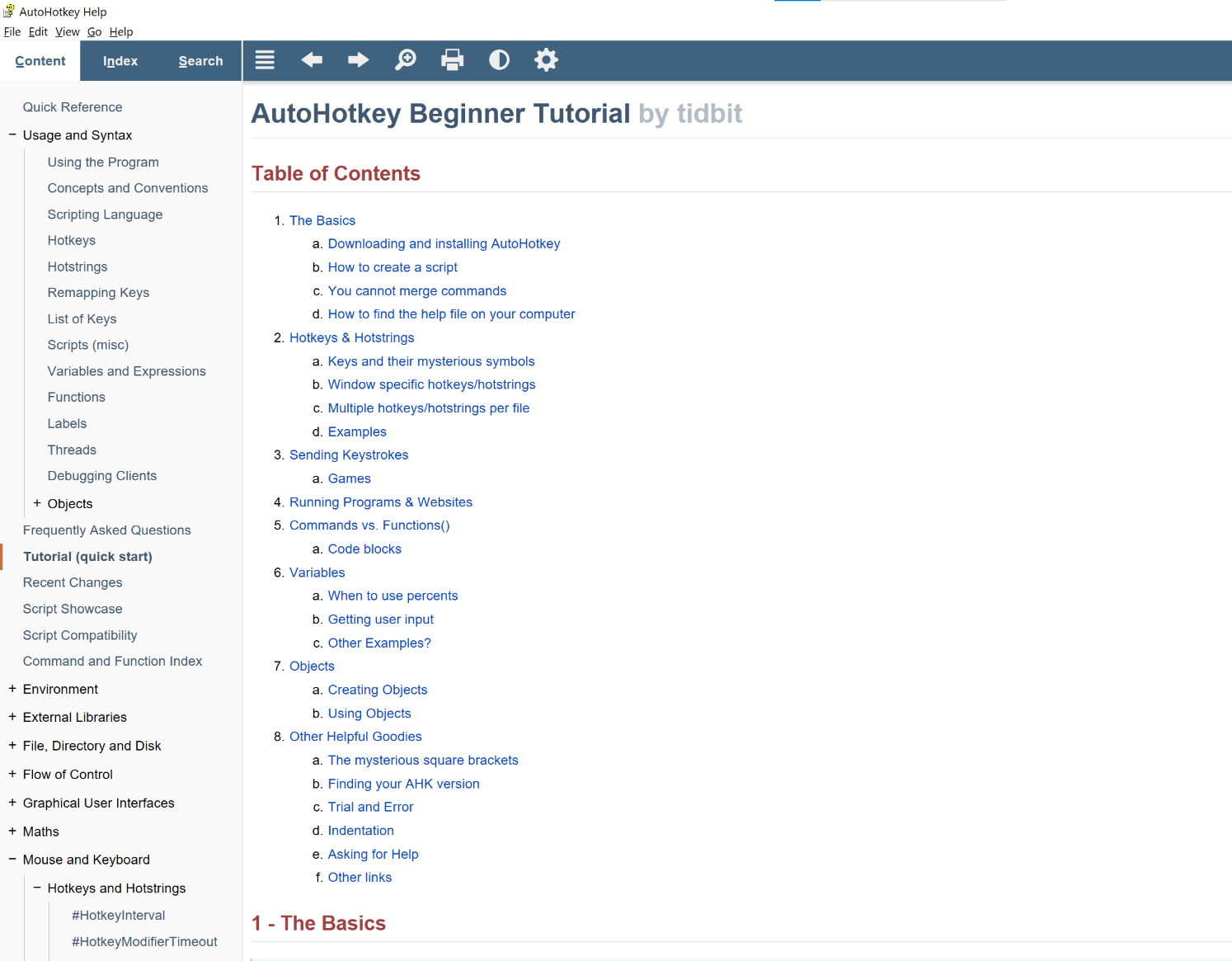Open the View menu

pos(67,32)
